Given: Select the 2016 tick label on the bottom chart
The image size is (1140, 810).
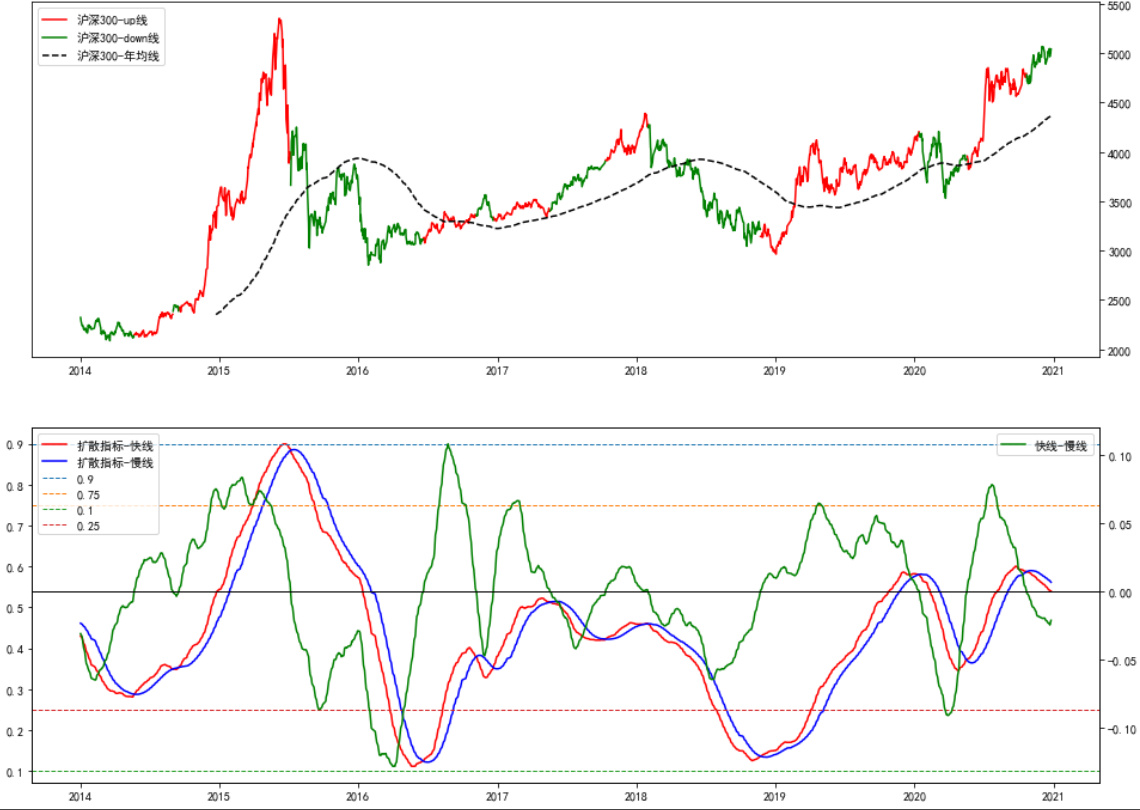Looking at the screenshot, I should pyautogui.click(x=357, y=797).
